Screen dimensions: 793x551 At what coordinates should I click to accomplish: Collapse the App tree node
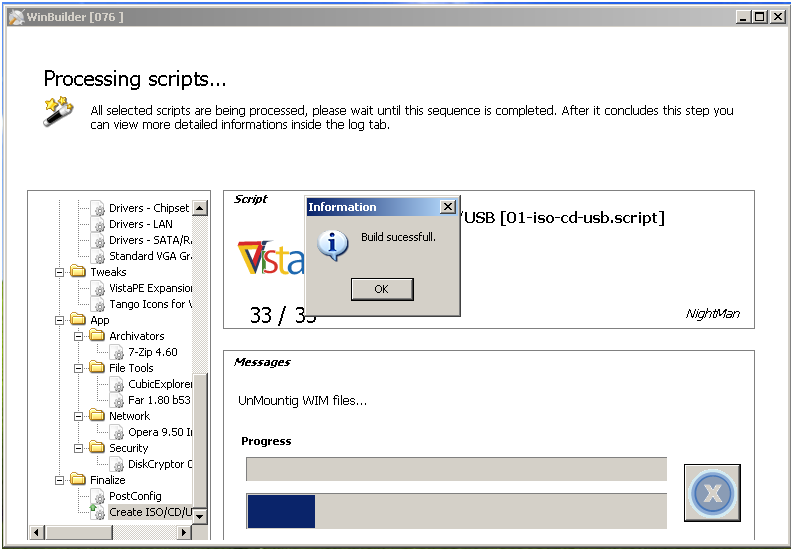[60, 320]
